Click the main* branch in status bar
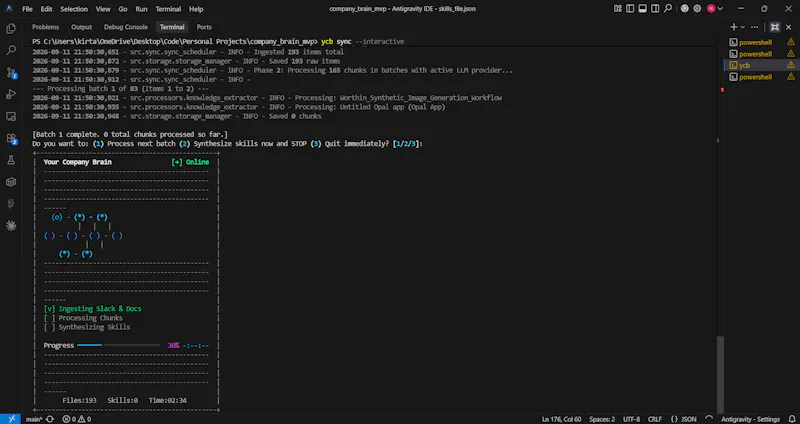The width and height of the screenshot is (800, 424). click(x=34, y=419)
